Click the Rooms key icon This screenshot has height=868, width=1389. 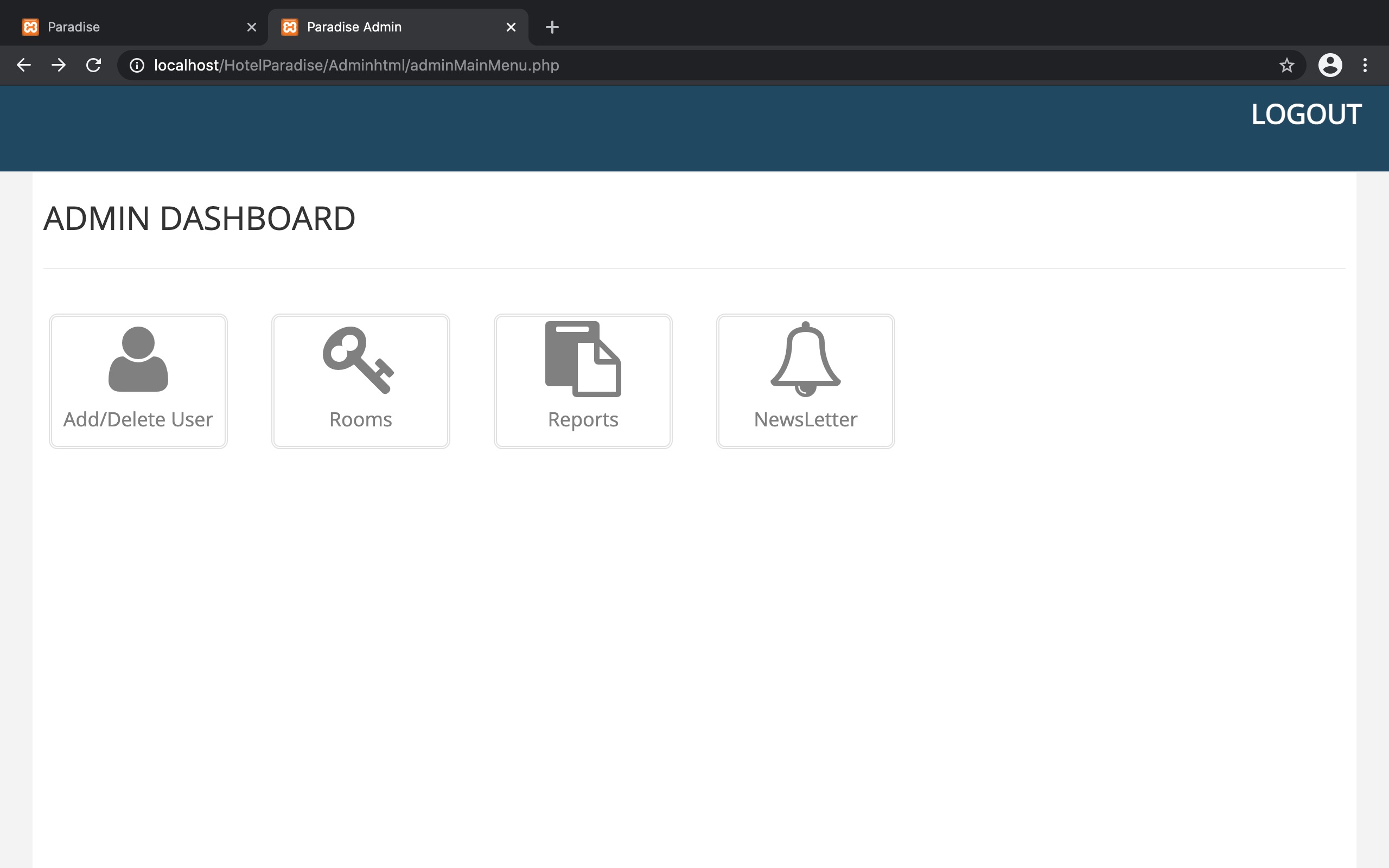point(358,360)
